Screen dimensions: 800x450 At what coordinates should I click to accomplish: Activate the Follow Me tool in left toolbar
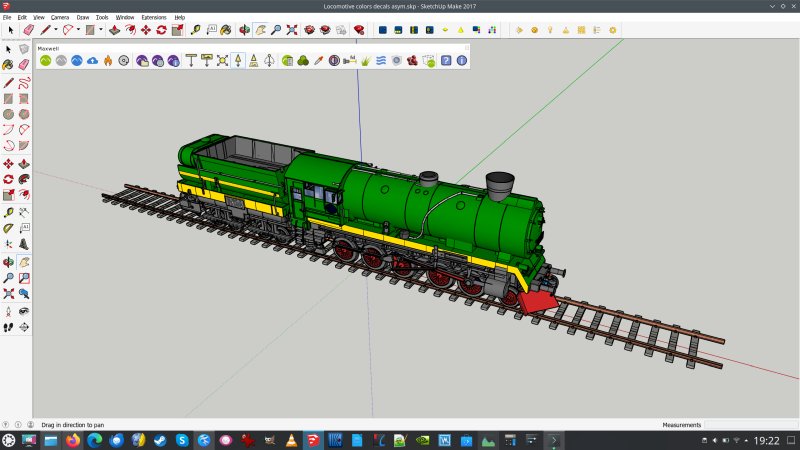[x=24, y=179]
